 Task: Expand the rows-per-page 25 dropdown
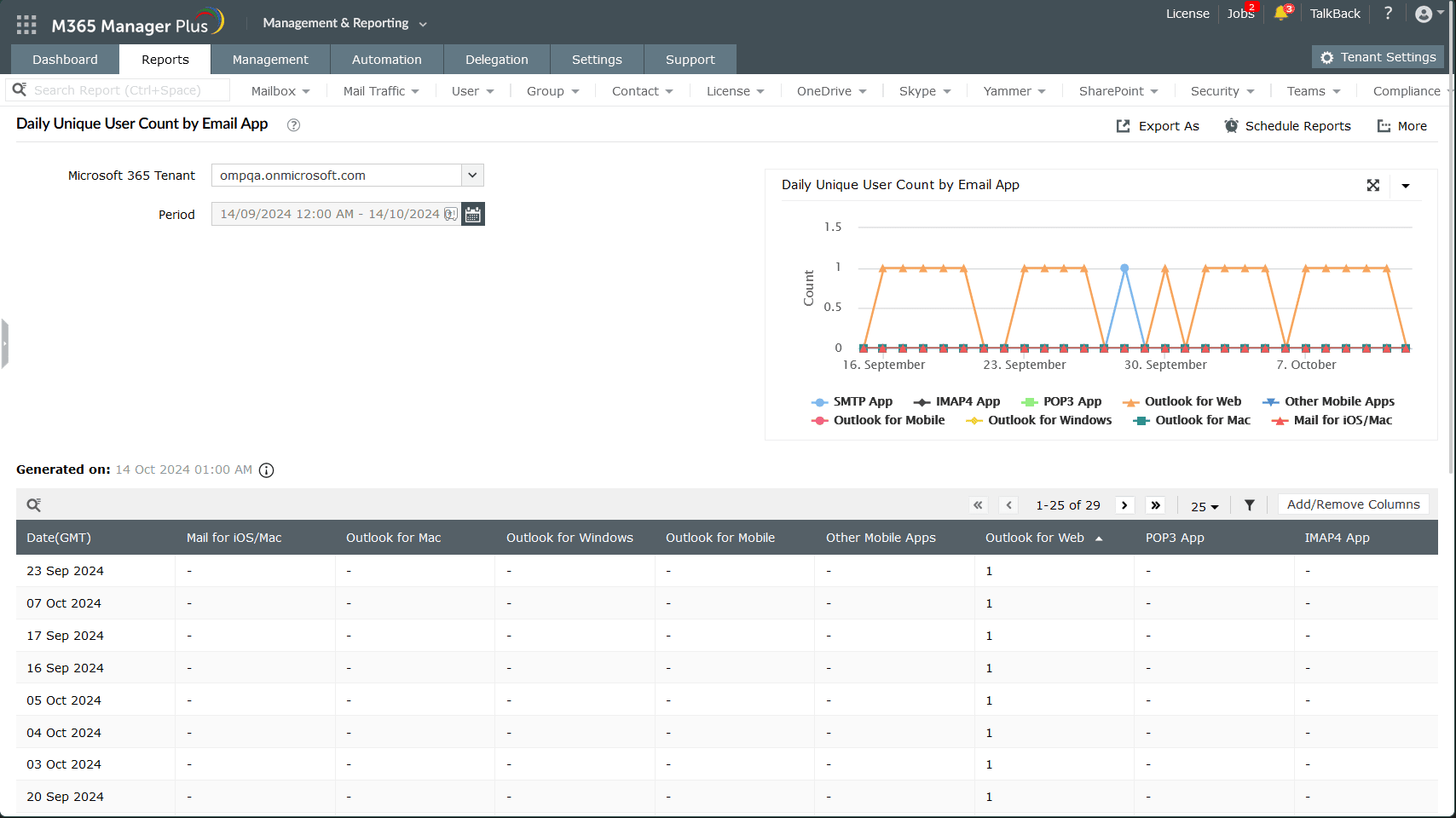[1205, 506]
